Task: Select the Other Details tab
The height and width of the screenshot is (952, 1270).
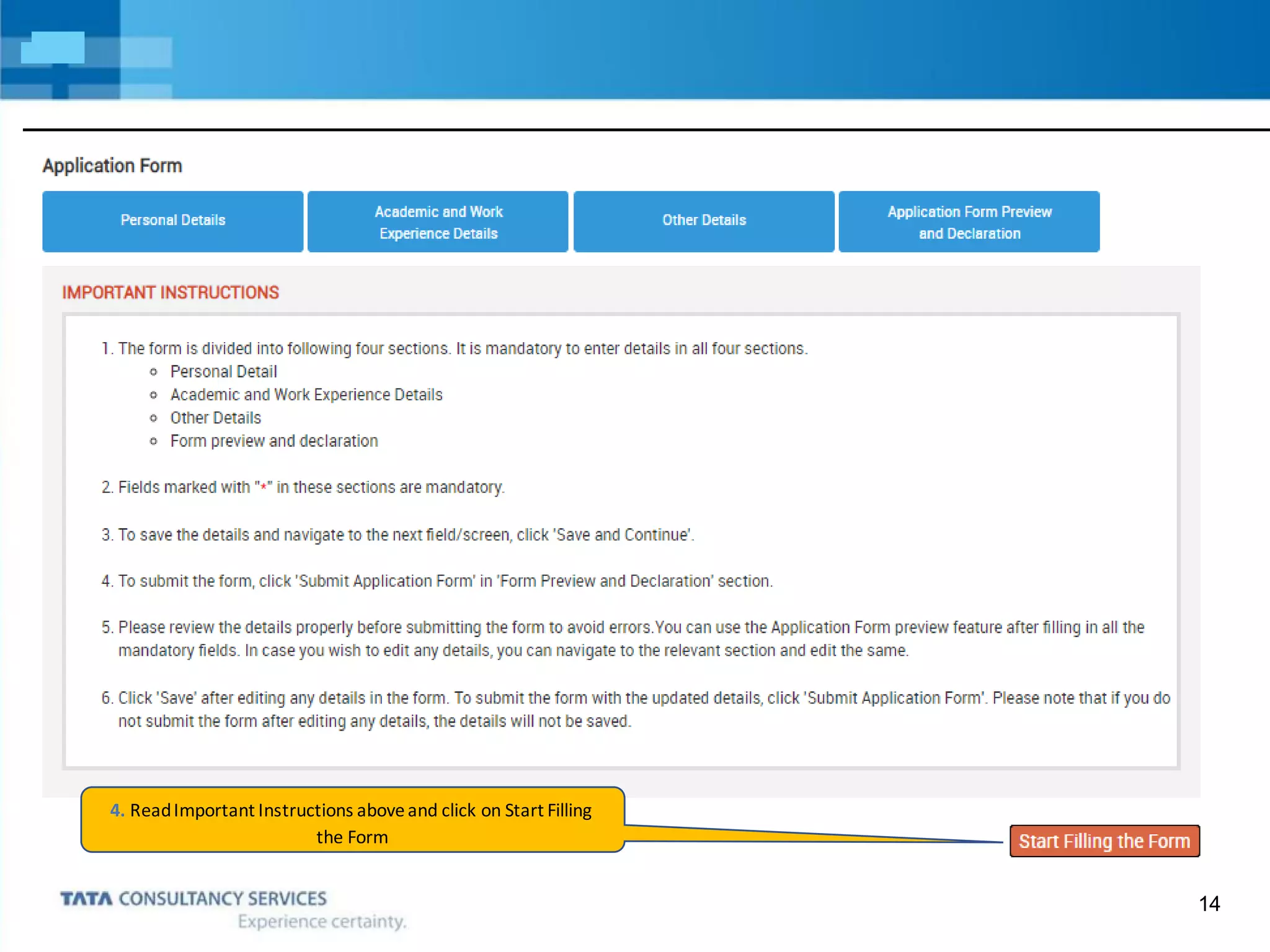Action: [704, 221]
